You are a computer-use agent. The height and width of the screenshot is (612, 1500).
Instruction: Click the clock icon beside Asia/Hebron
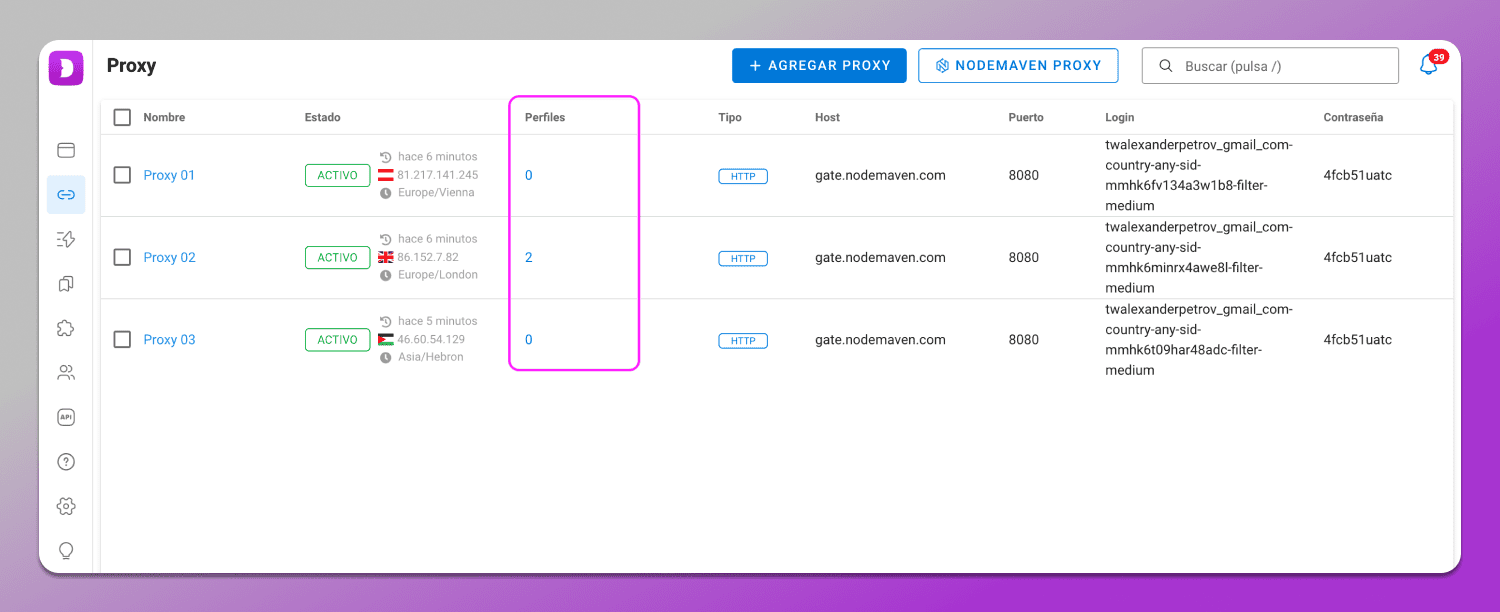tap(386, 357)
